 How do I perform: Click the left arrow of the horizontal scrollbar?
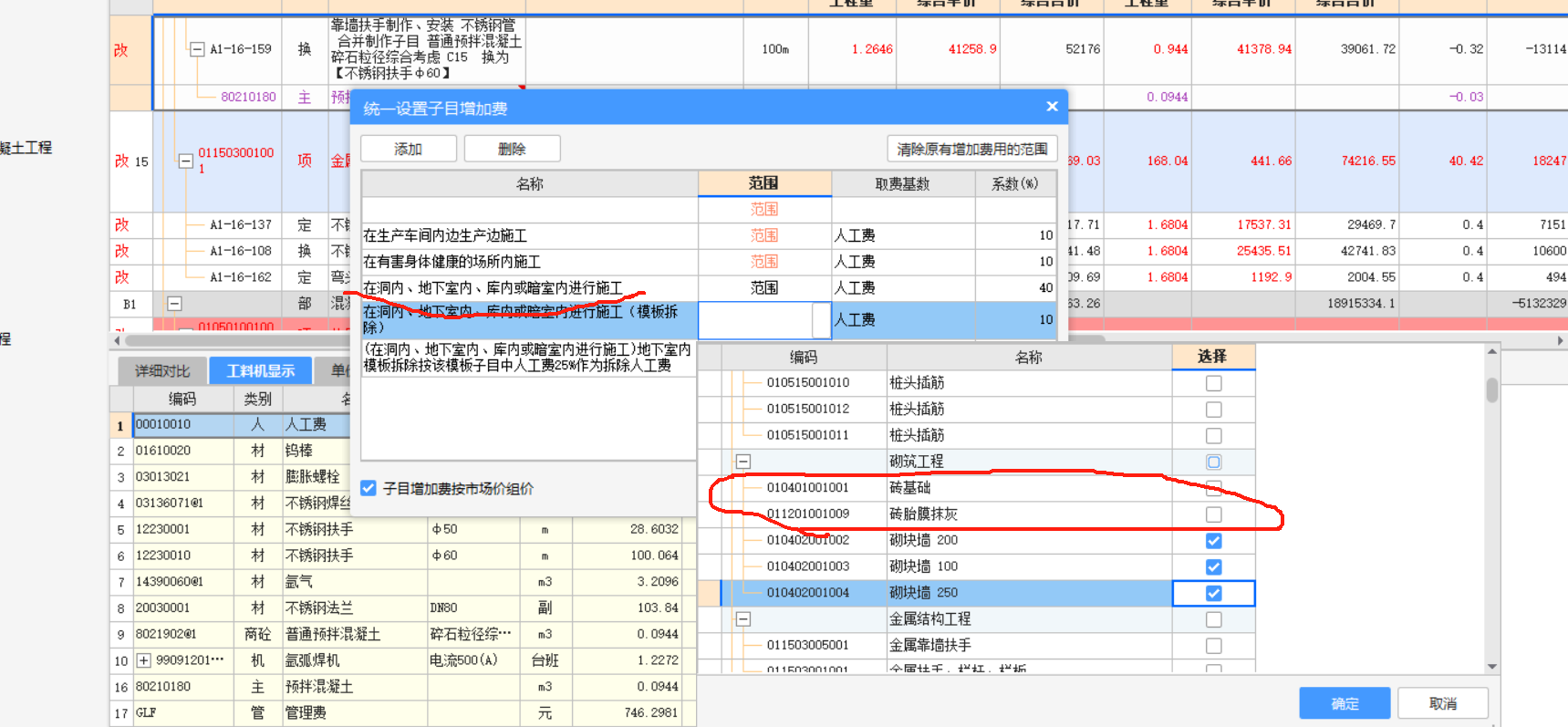[x=116, y=340]
